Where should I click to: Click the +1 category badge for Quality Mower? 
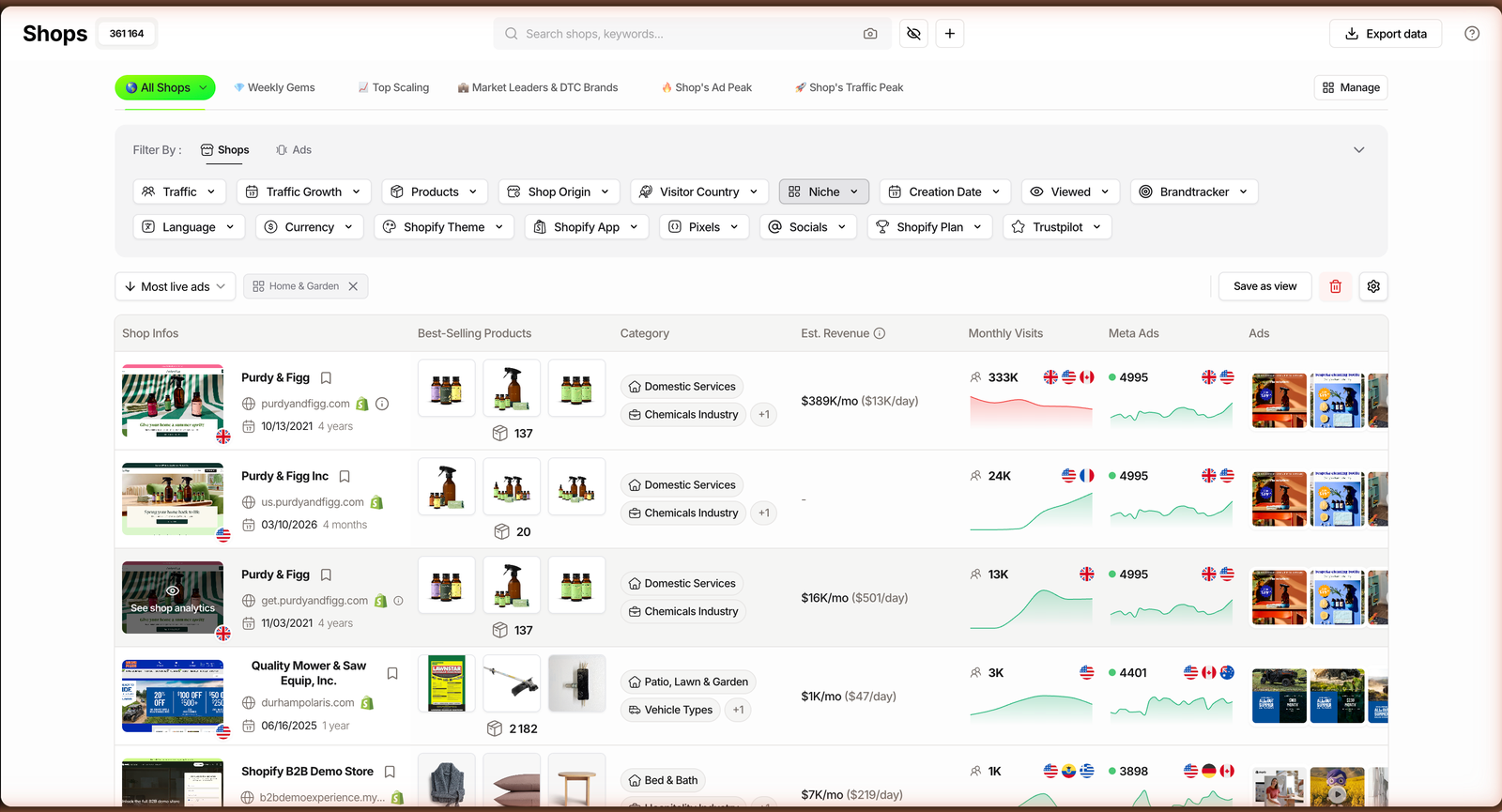pos(739,710)
